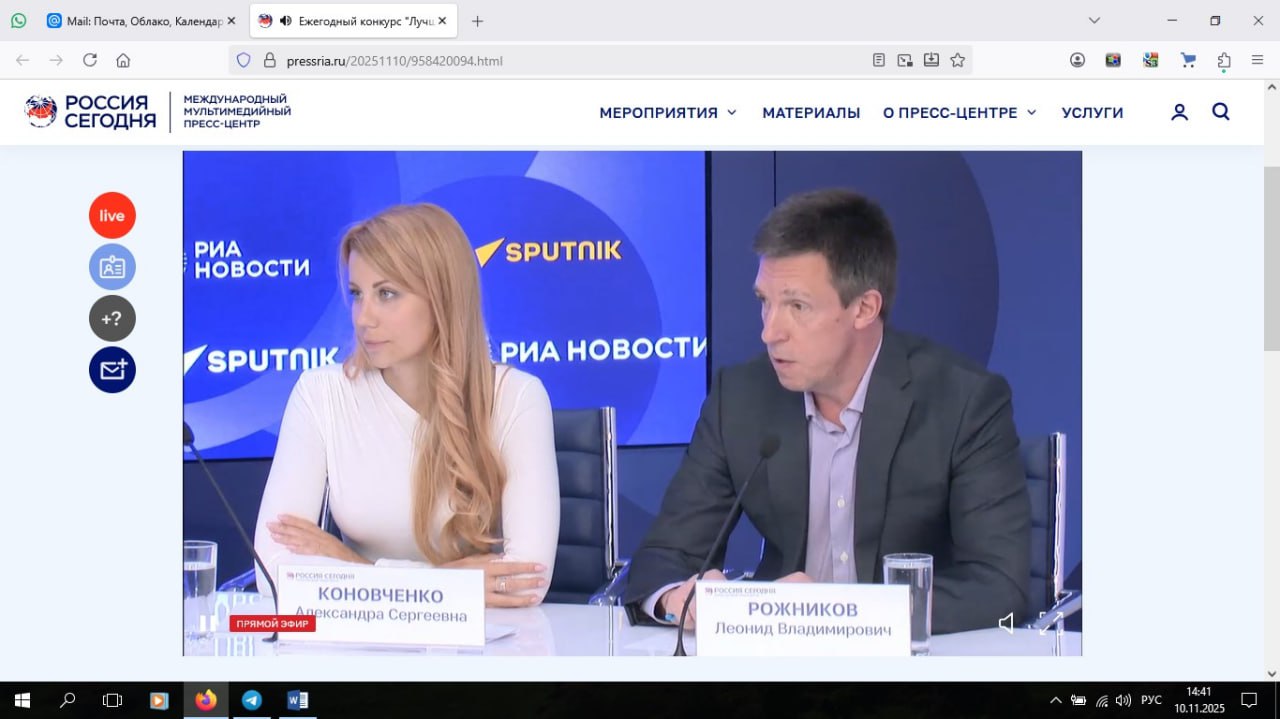The width and height of the screenshot is (1280, 719).
Task: Open the user account icon on site header
Action: pos(1179,112)
